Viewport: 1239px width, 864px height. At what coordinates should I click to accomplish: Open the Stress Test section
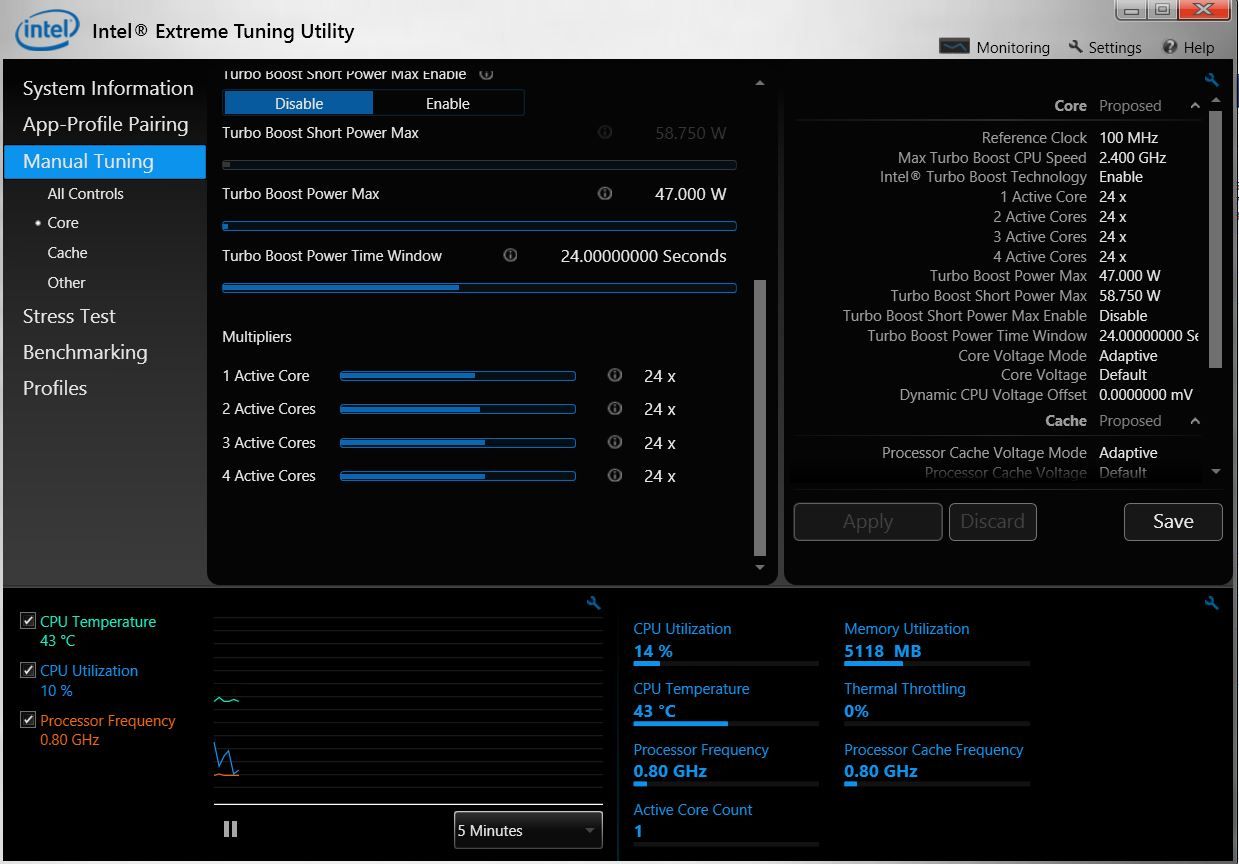tap(69, 316)
